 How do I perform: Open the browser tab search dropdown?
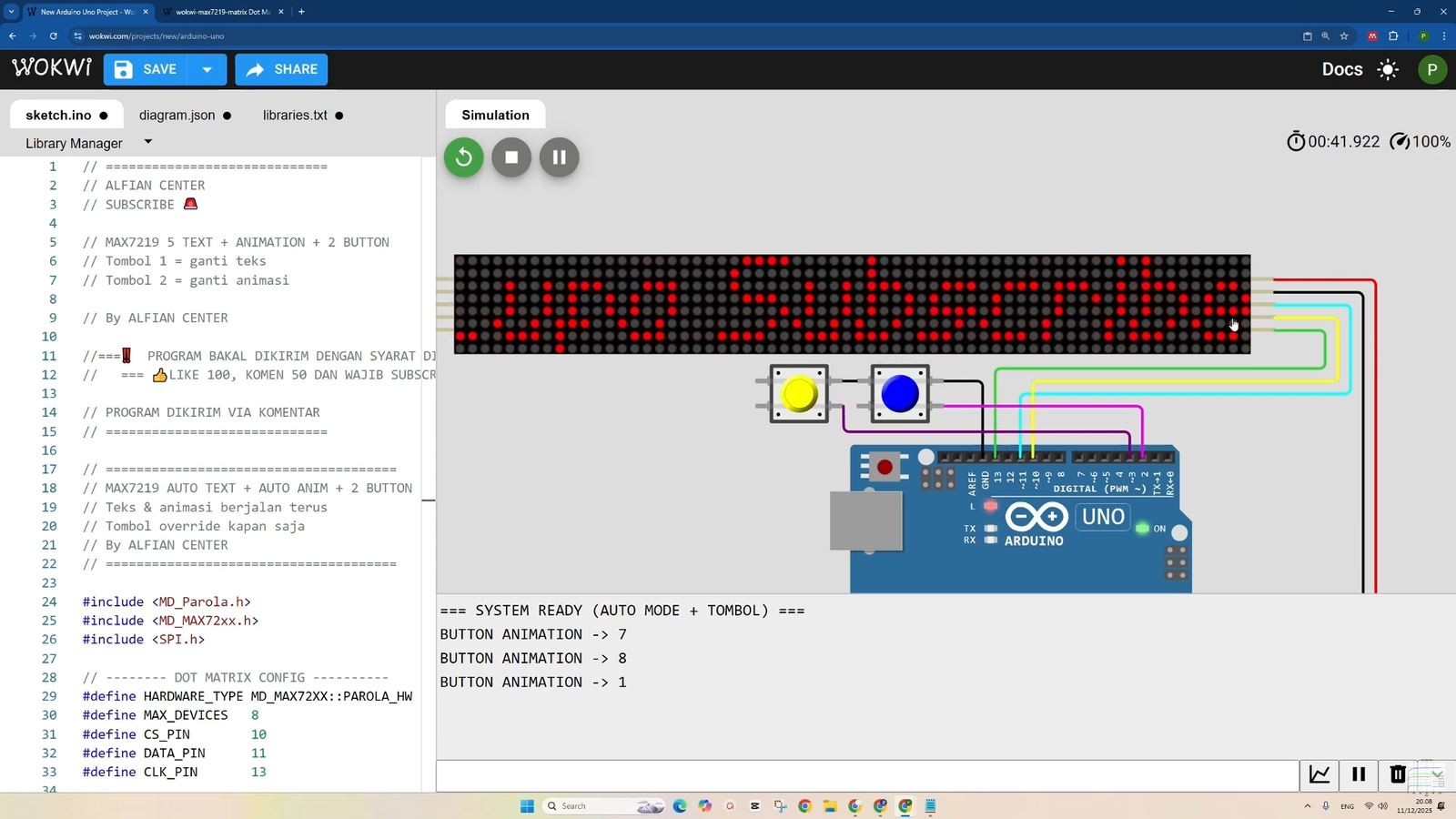click(x=11, y=12)
